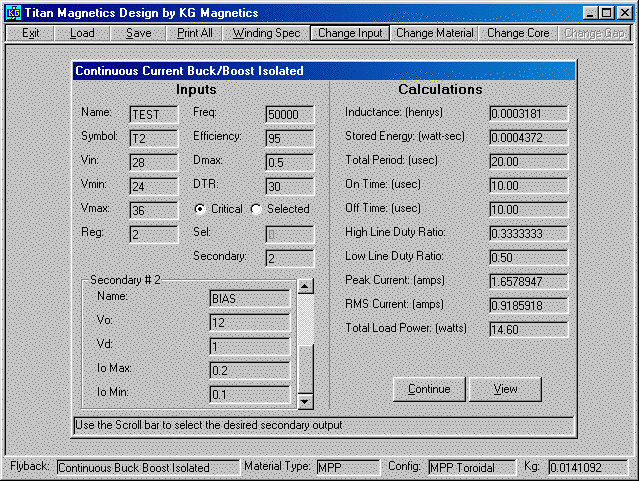
Task: Click Save in the toolbar
Action: [138, 33]
